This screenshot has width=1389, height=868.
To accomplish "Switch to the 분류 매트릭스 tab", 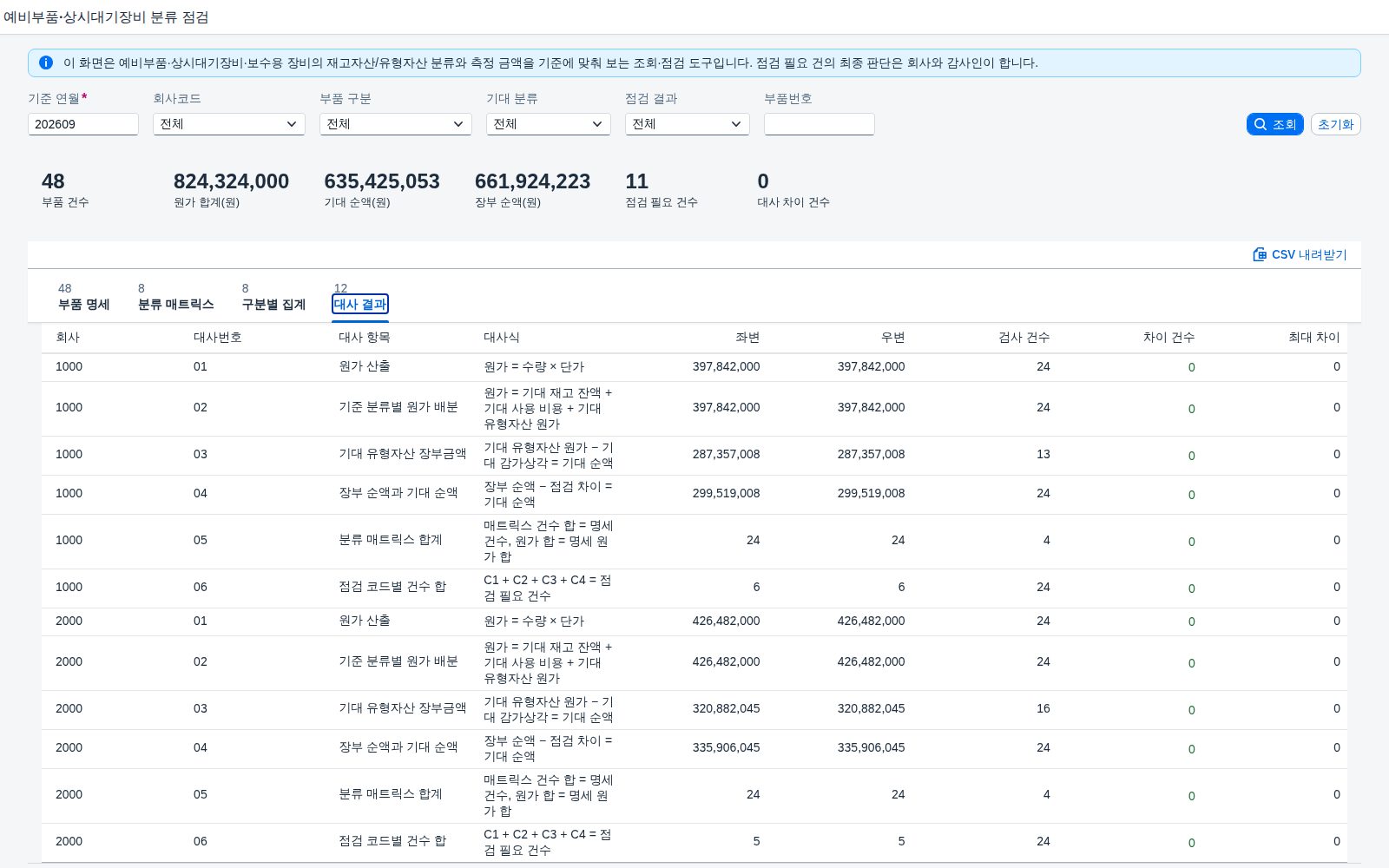I will (x=175, y=304).
